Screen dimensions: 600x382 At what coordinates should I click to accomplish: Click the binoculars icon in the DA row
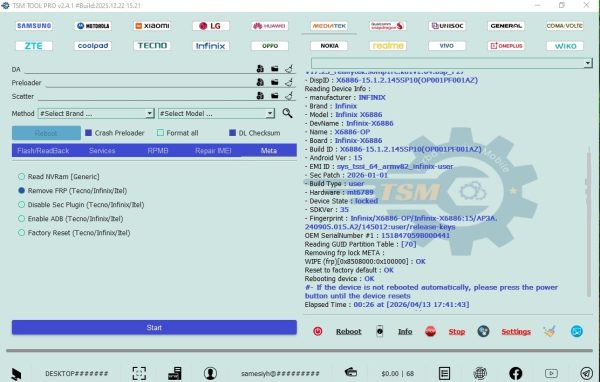[260, 69]
